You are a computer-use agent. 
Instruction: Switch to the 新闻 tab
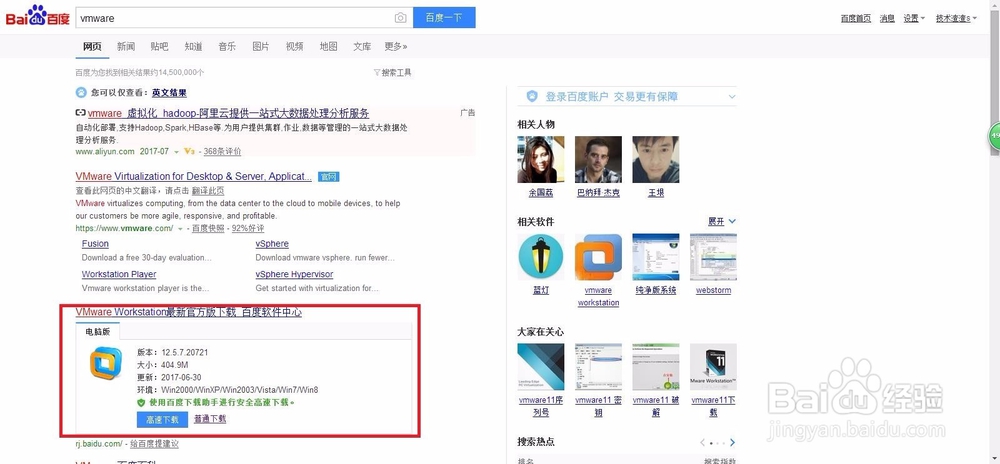[x=126, y=47]
